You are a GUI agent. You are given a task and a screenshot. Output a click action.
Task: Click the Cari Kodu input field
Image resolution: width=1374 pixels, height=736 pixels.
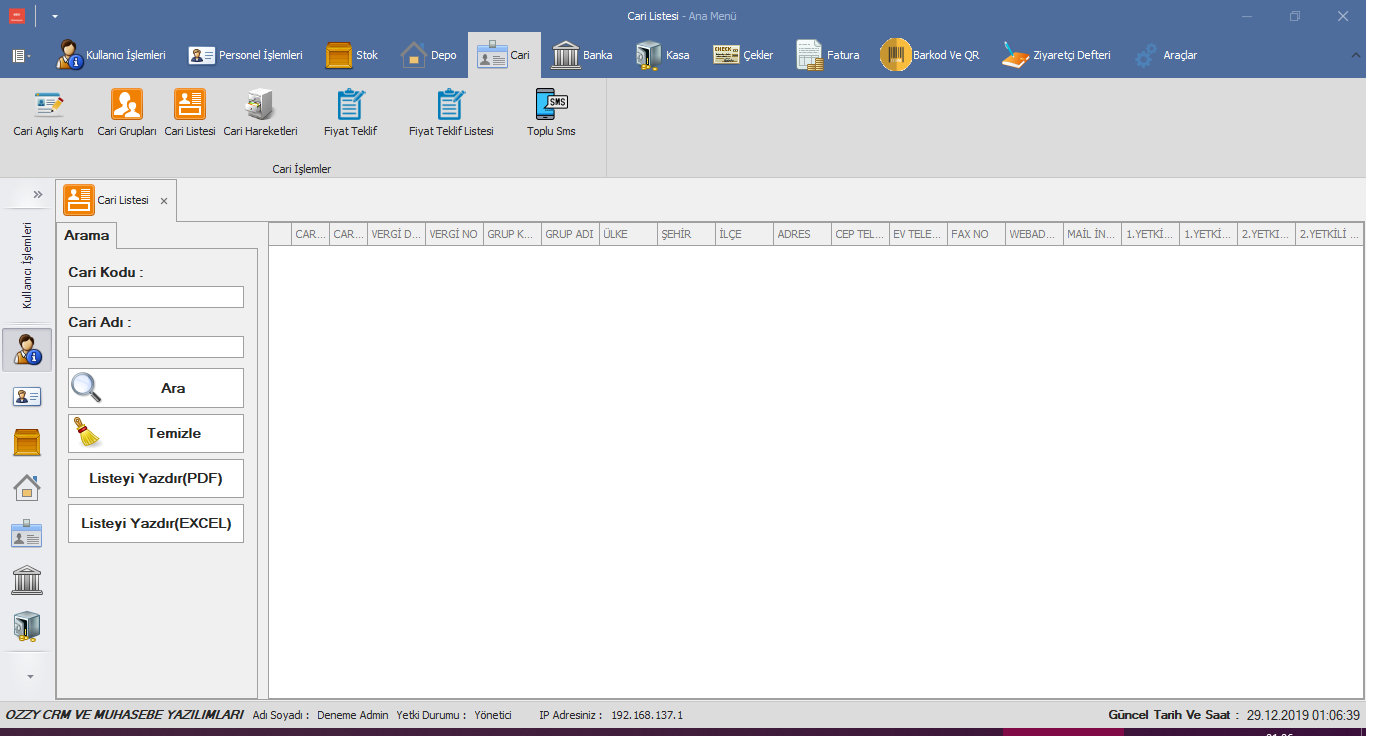156,297
